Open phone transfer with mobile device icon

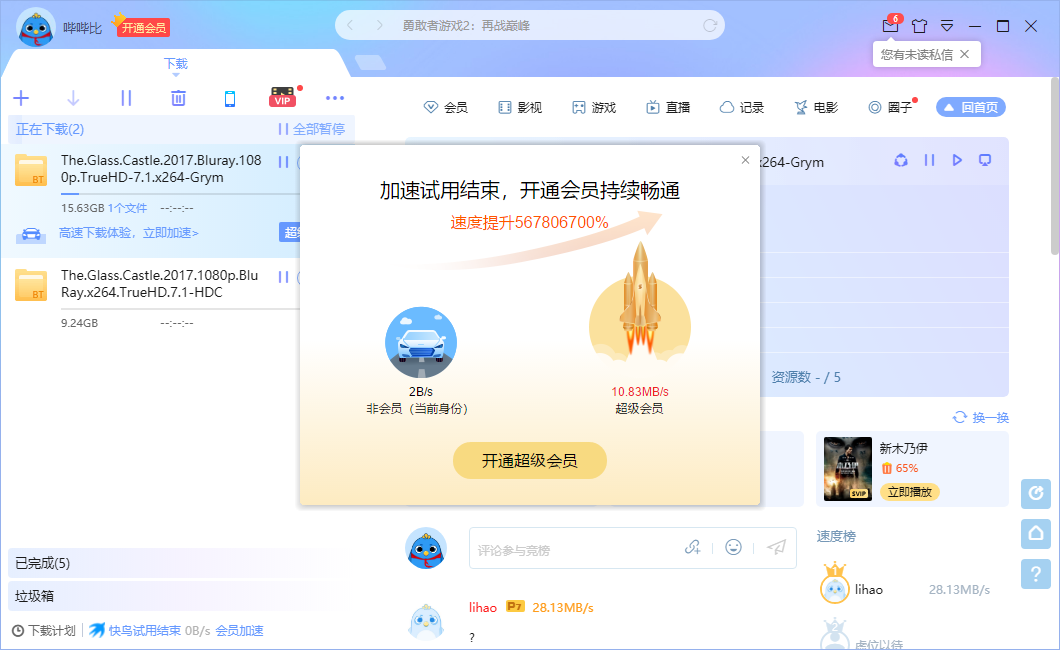click(x=230, y=98)
